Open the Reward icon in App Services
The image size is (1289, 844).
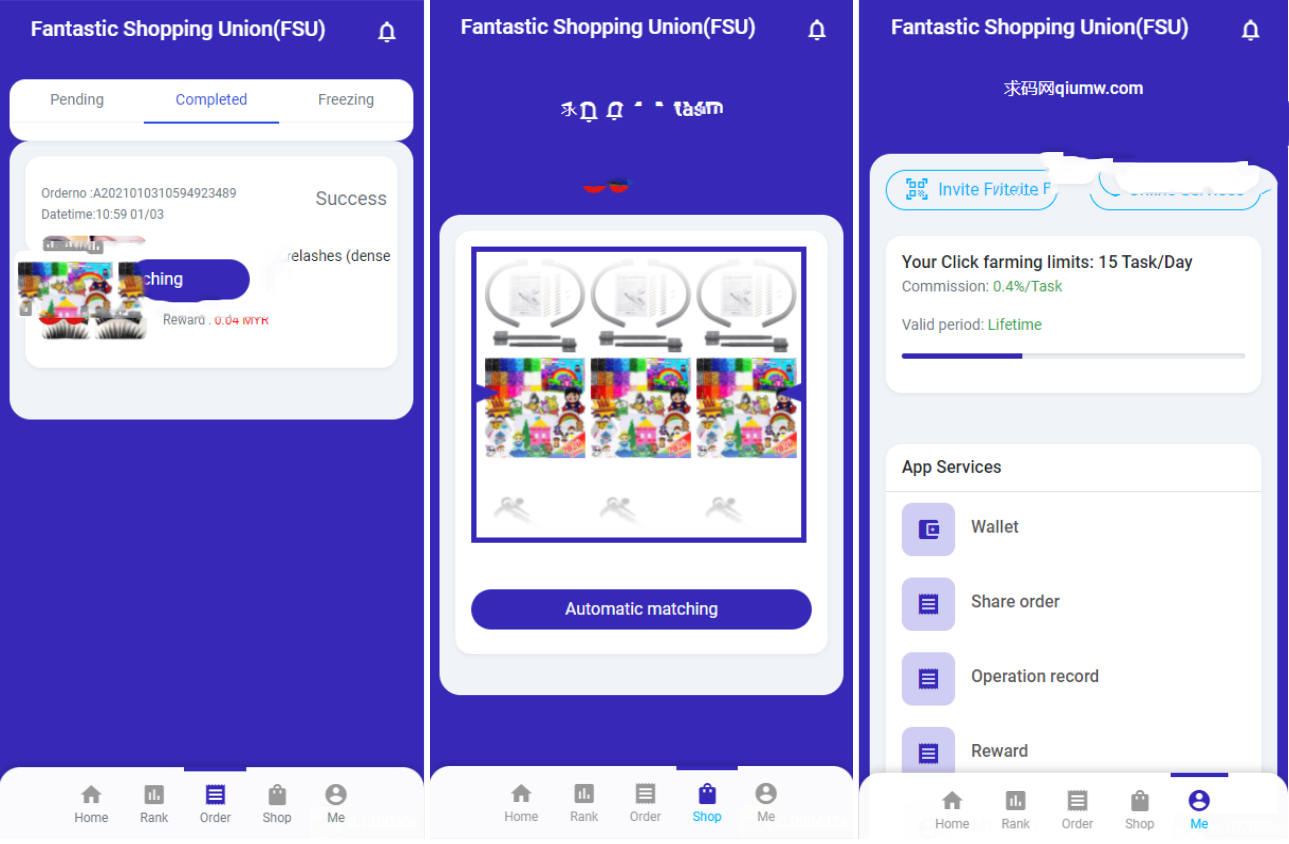(x=928, y=753)
